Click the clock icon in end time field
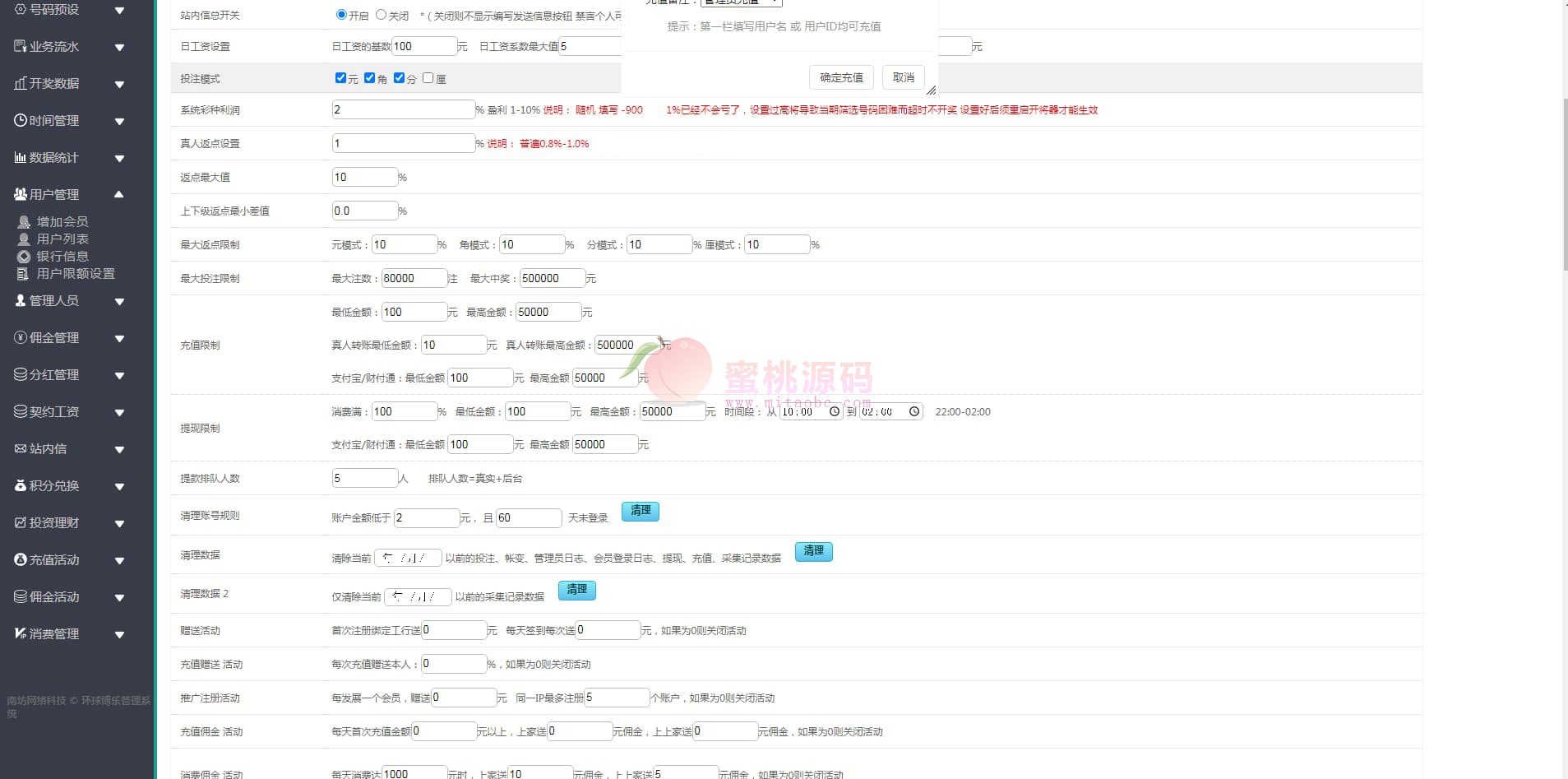Image resolution: width=1568 pixels, height=779 pixels. pos(914,411)
